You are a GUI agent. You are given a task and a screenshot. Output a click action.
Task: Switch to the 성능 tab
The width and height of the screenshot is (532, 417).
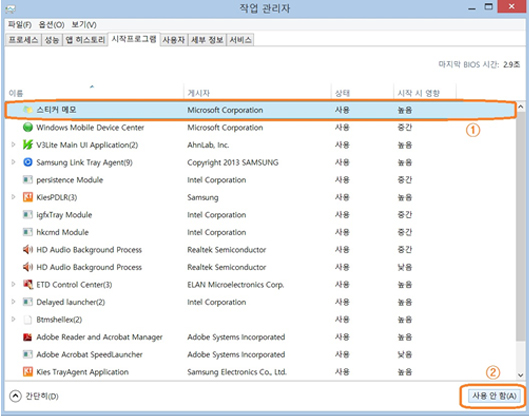coord(52,40)
